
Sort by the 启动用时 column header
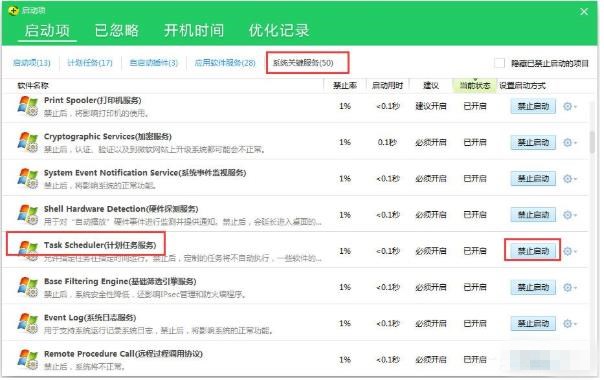pyautogui.click(x=387, y=86)
